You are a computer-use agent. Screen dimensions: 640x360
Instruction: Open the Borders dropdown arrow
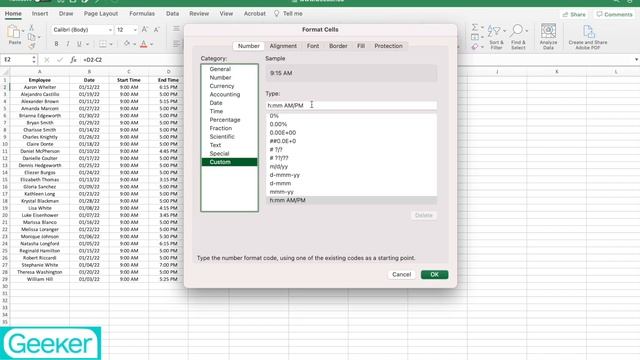click(x=111, y=44)
